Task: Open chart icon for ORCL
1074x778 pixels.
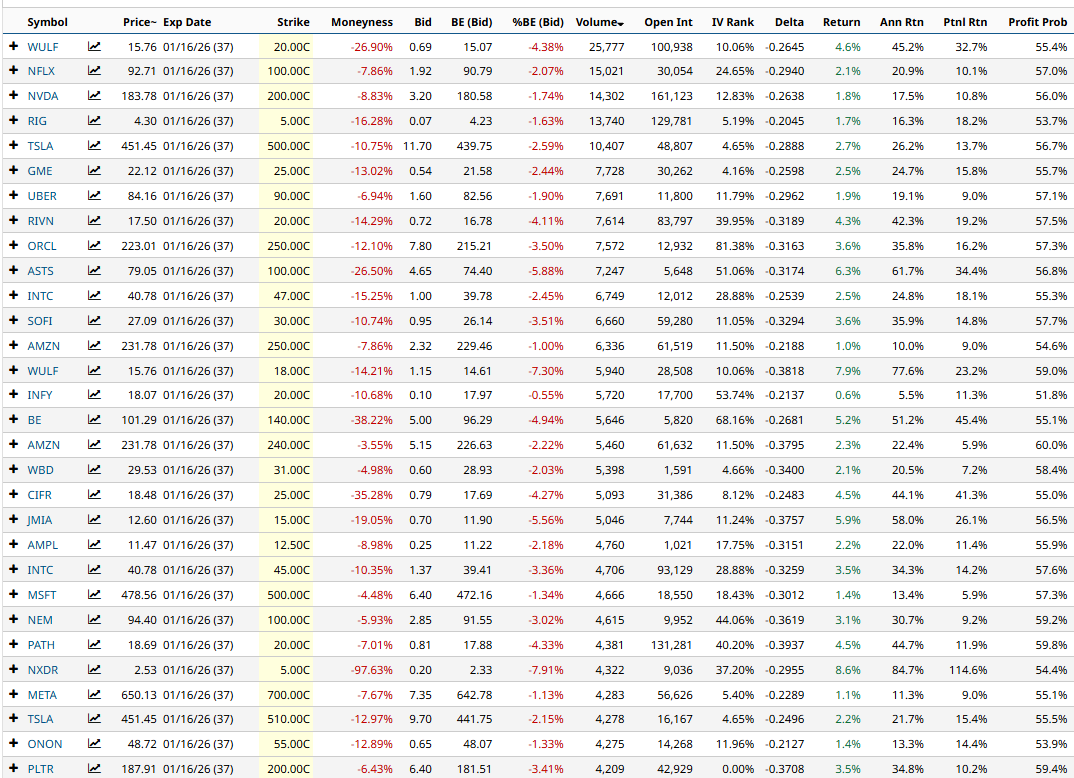Action: [94, 246]
